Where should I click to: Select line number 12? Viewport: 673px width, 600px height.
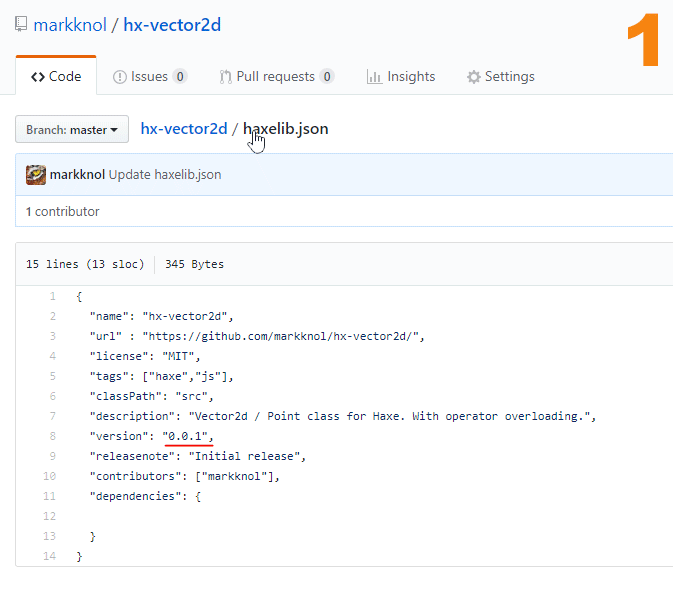tap(50, 516)
